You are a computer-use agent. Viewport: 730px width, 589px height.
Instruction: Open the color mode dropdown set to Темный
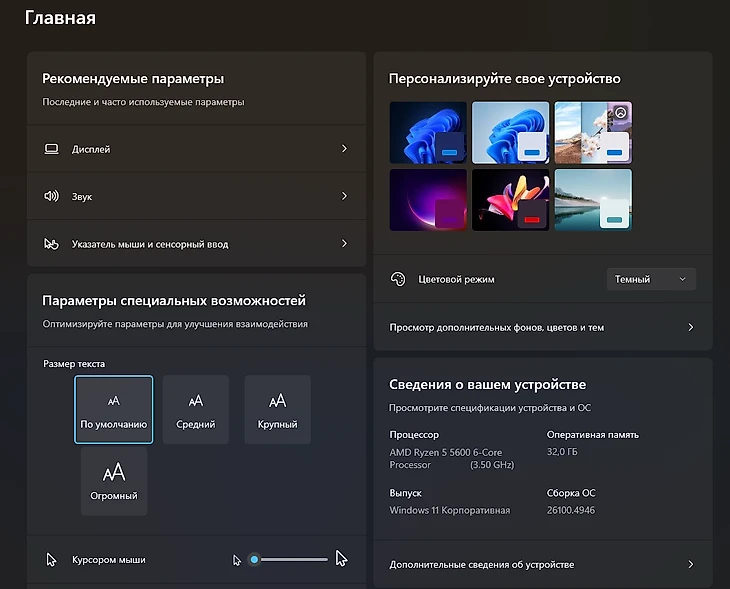coord(651,280)
